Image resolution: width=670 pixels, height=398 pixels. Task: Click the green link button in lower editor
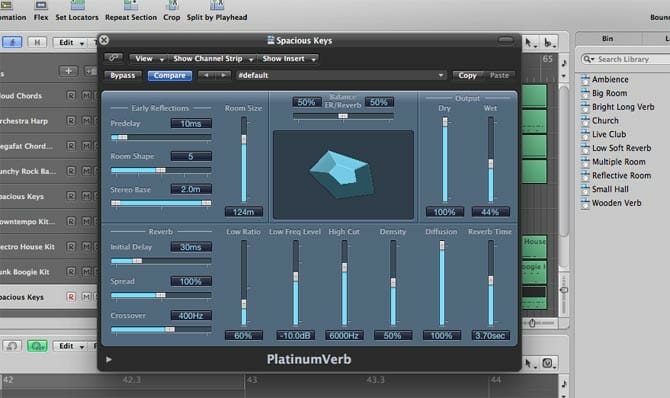coord(37,346)
